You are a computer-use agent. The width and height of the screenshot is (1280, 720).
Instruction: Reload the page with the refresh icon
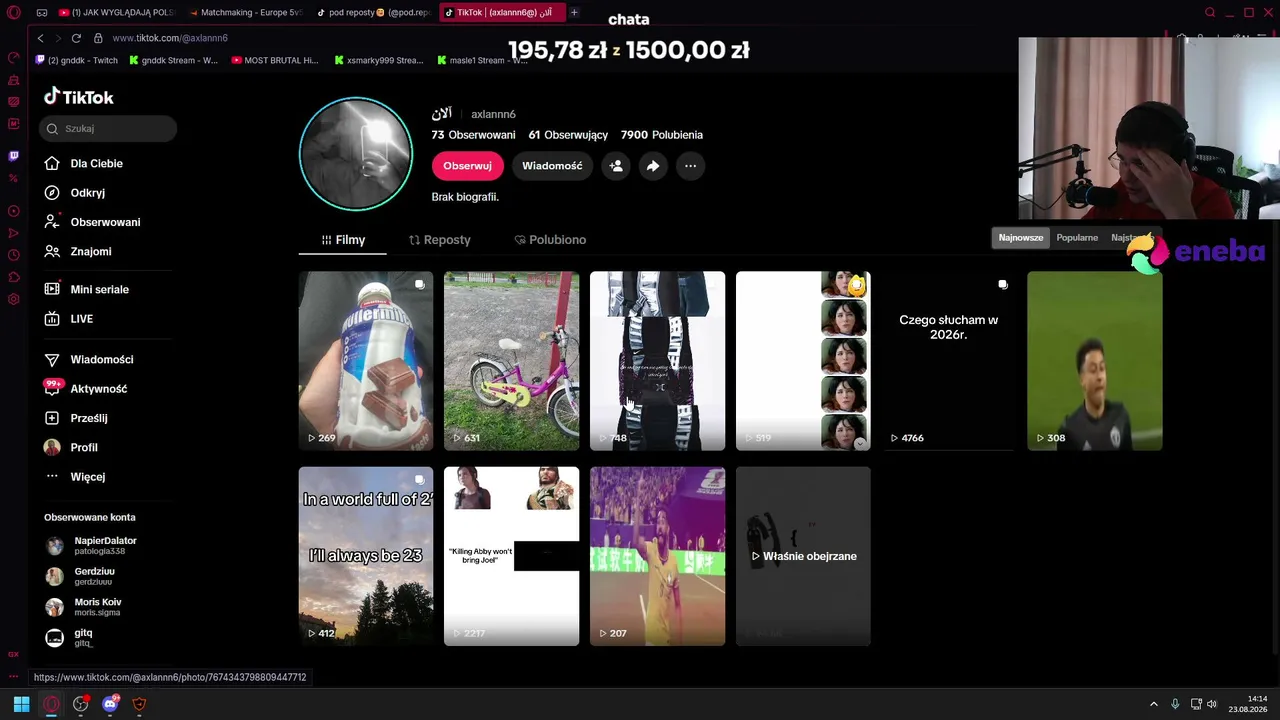click(77, 38)
